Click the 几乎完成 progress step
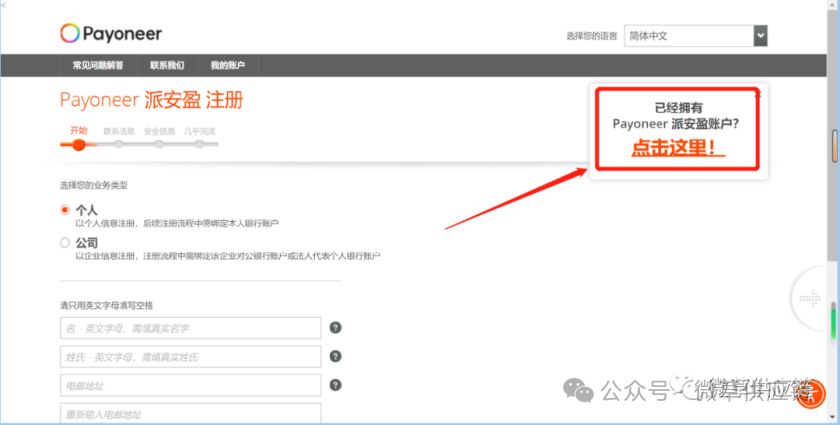This screenshot has width=840, height=425. tap(199, 144)
